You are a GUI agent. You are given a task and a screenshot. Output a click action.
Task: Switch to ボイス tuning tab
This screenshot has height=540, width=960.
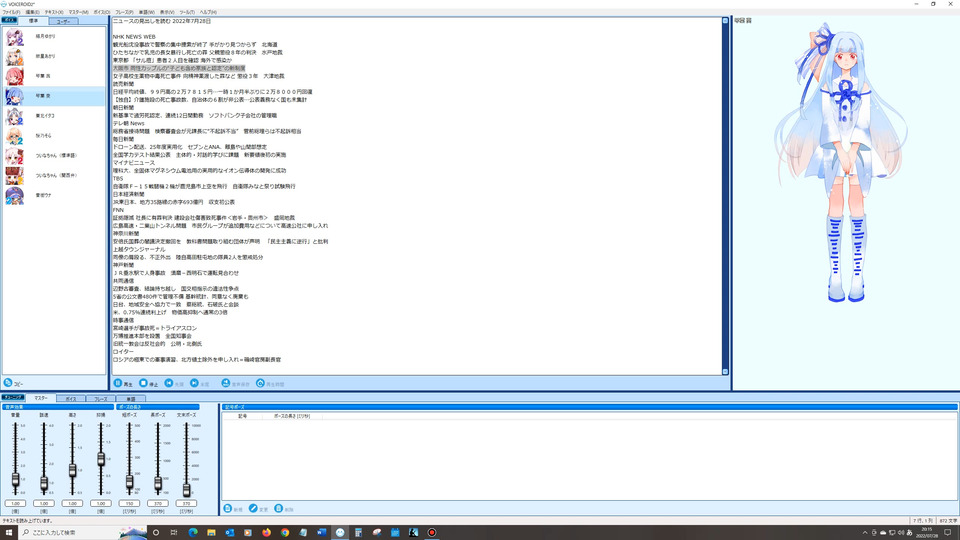(71, 399)
